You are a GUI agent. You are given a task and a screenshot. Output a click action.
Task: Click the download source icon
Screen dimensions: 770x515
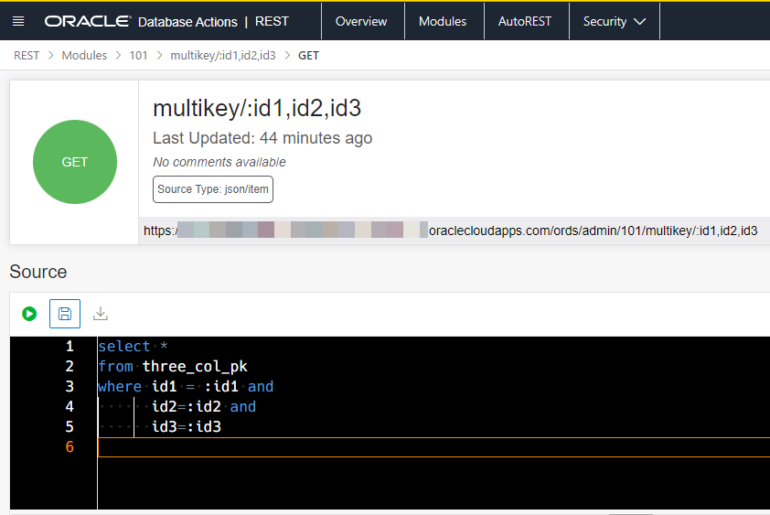pyautogui.click(x=100, y=314)
